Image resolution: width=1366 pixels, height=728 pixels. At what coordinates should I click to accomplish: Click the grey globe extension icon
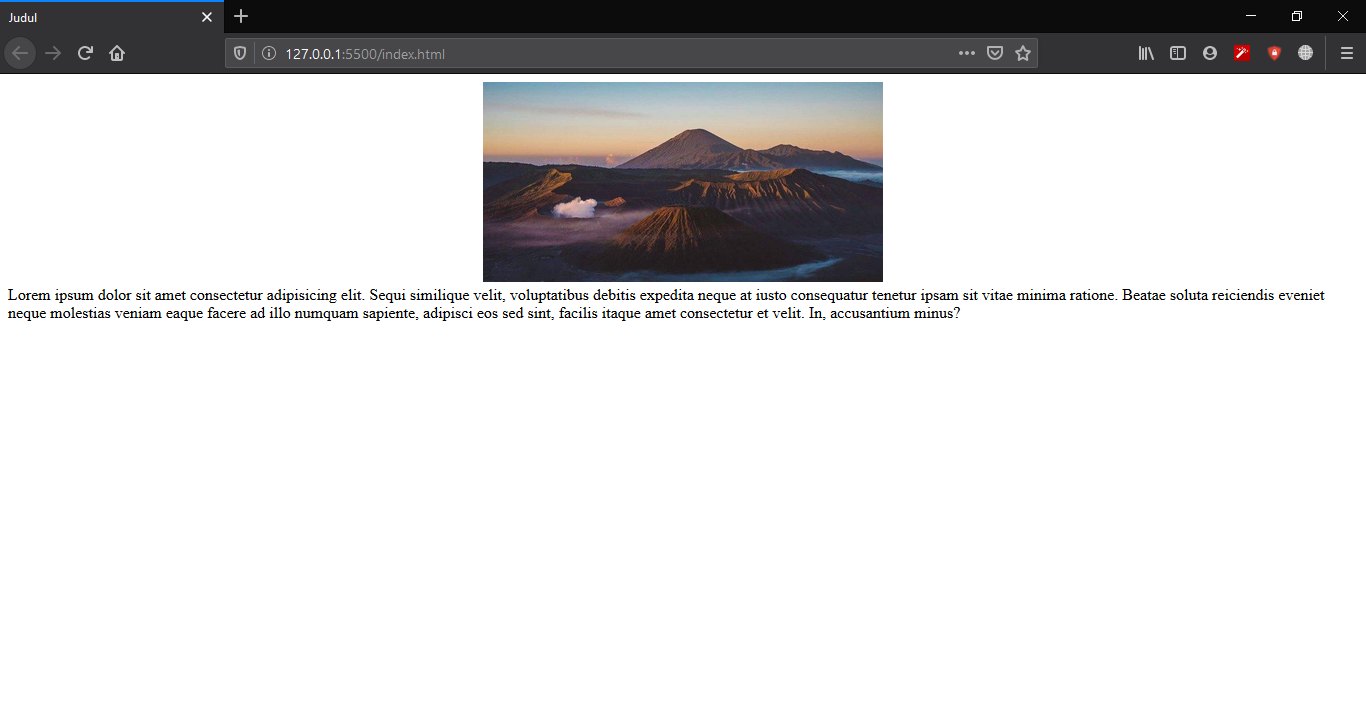[1305, 53]
